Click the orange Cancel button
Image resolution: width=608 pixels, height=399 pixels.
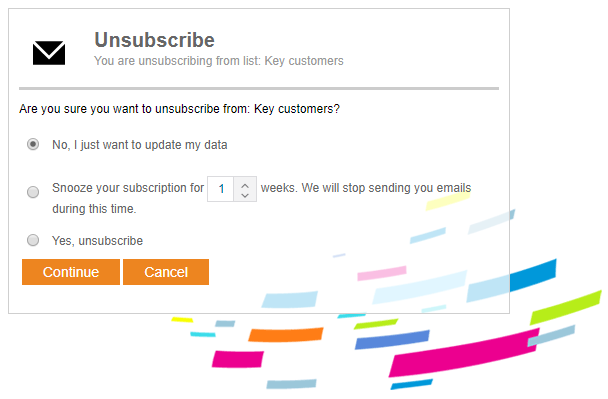[166, 272]
